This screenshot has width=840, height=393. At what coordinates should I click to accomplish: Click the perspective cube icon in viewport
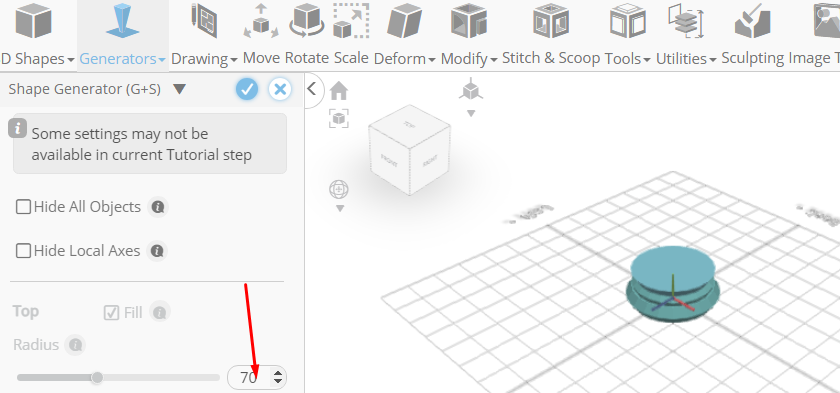click(471, 89)
